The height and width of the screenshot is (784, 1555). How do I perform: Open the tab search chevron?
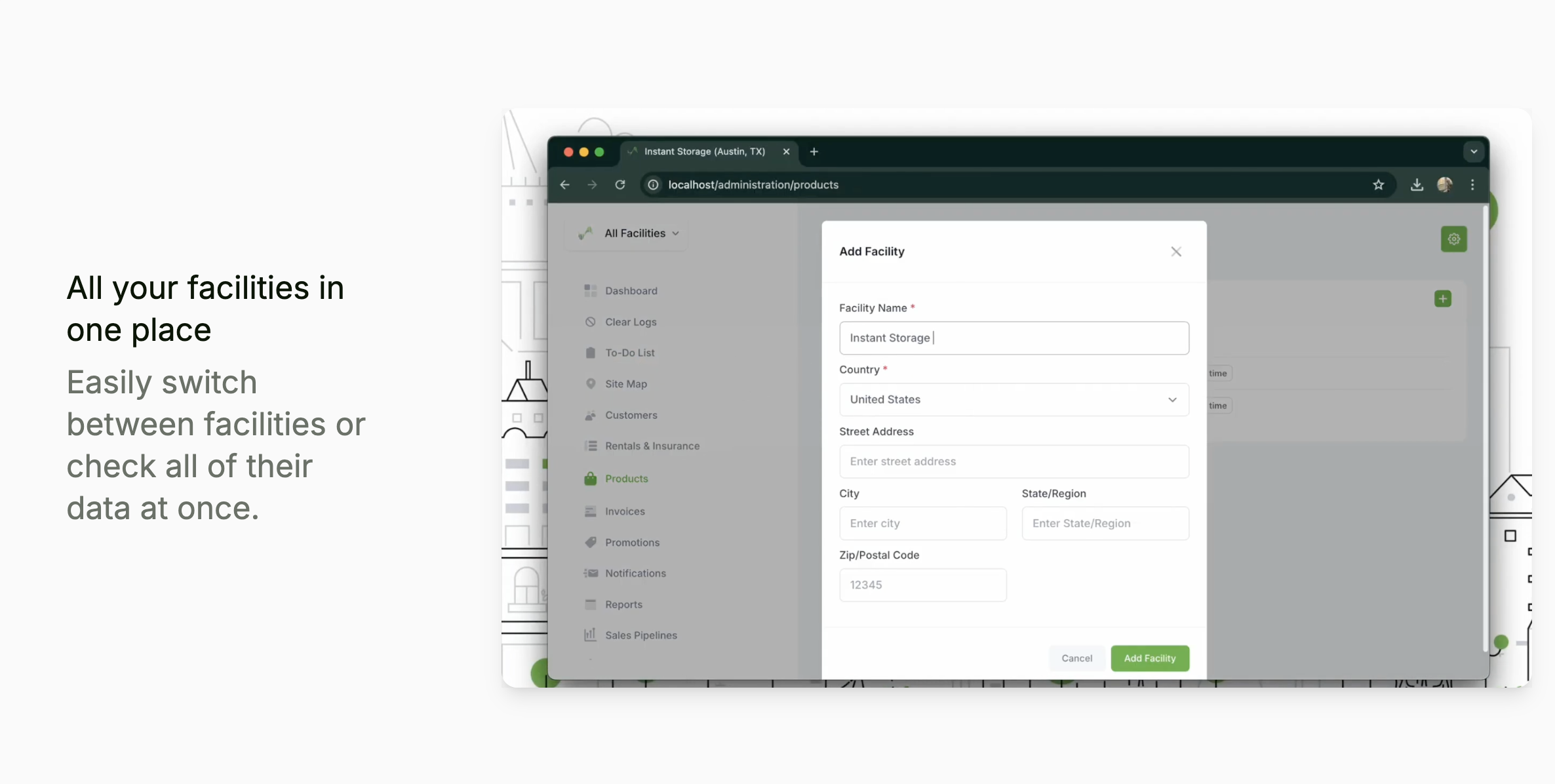coord(1473,151)
